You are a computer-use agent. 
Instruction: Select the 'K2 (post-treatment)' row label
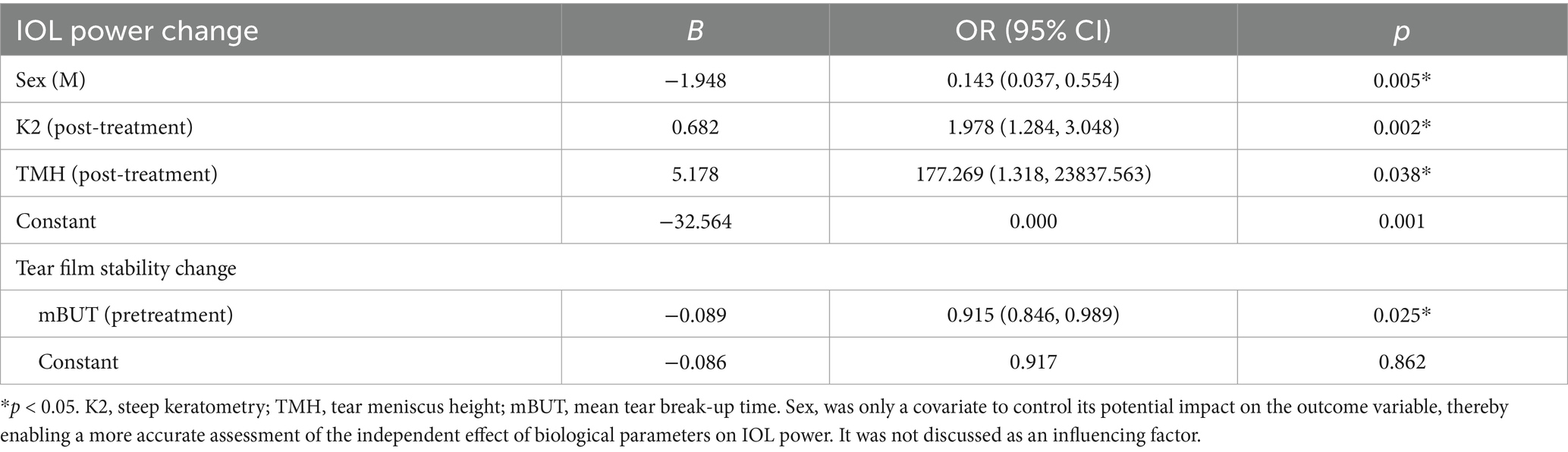coord(104,127)
